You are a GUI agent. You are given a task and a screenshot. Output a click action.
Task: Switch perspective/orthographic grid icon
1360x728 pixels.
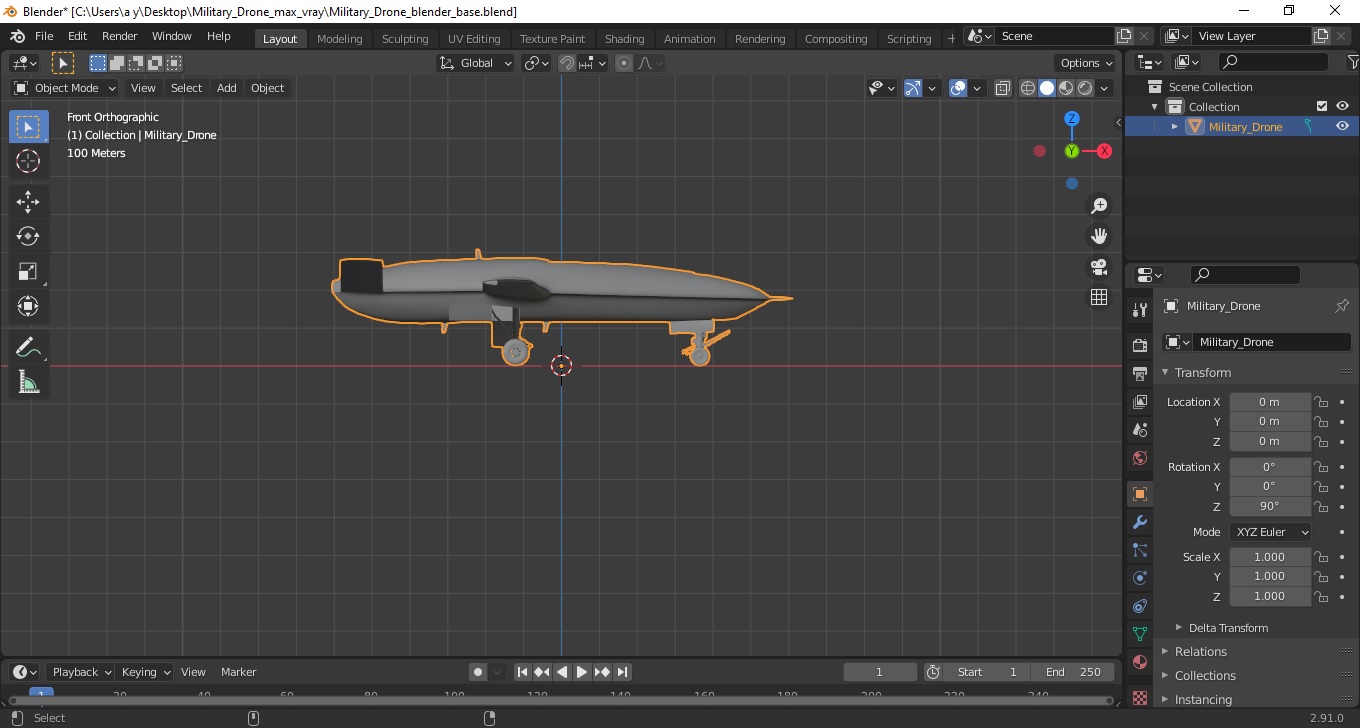(1099, 297)
